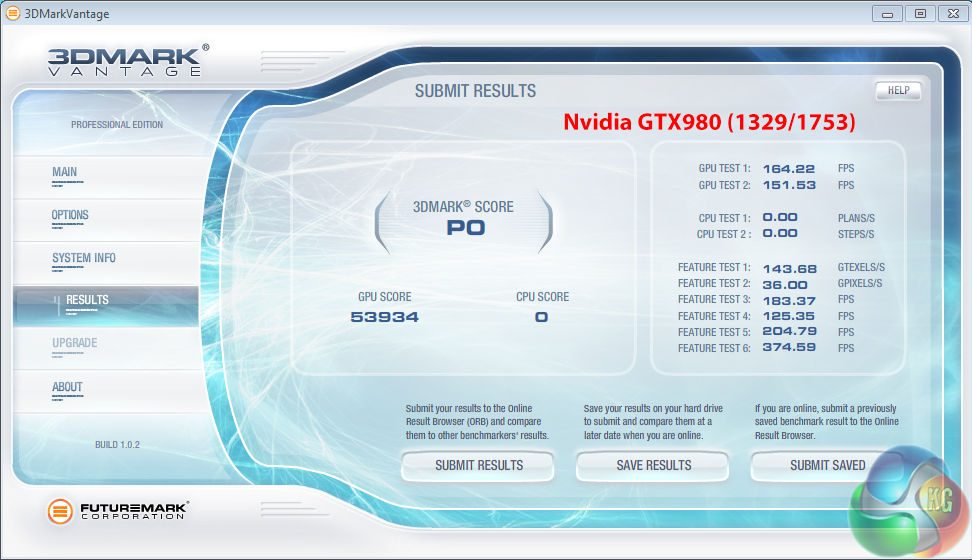Select GPU score value 53934
The height and width of the screenshot is (560, 972).
384,317
